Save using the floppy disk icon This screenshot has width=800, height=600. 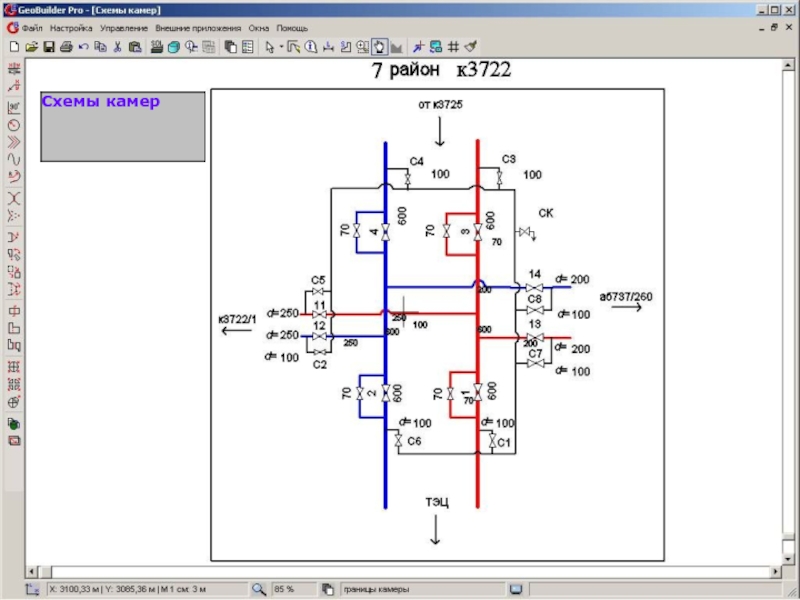[48, 46]
